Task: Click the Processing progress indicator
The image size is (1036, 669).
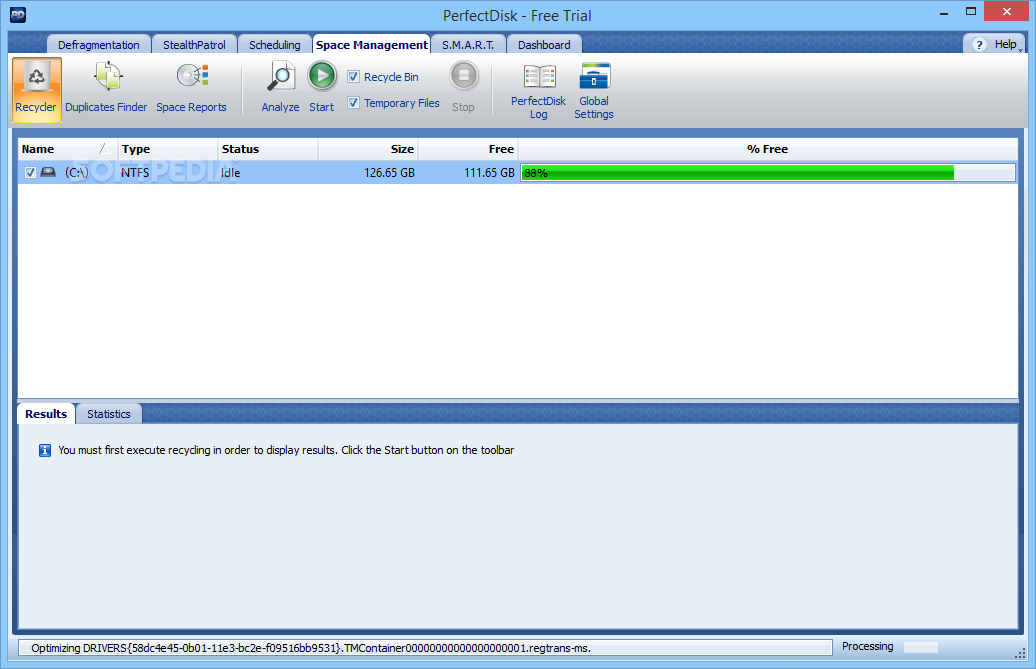Action: pyautogui.click(x=920, y=647)
